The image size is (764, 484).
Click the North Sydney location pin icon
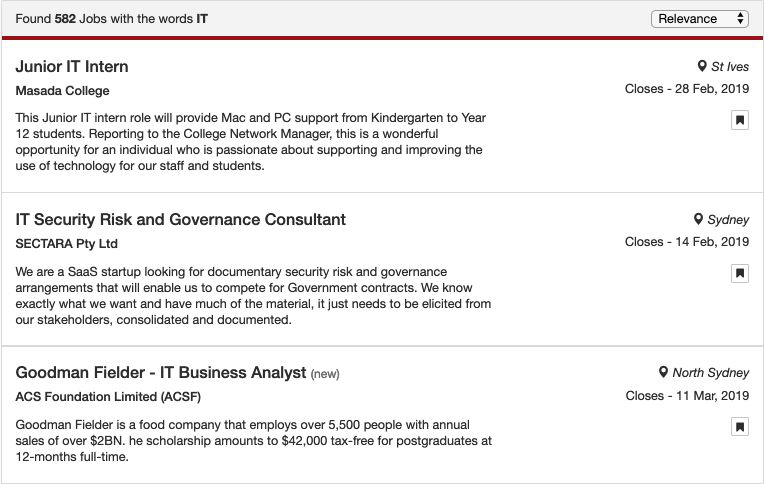pyautogui.click(x=663, y=372)
